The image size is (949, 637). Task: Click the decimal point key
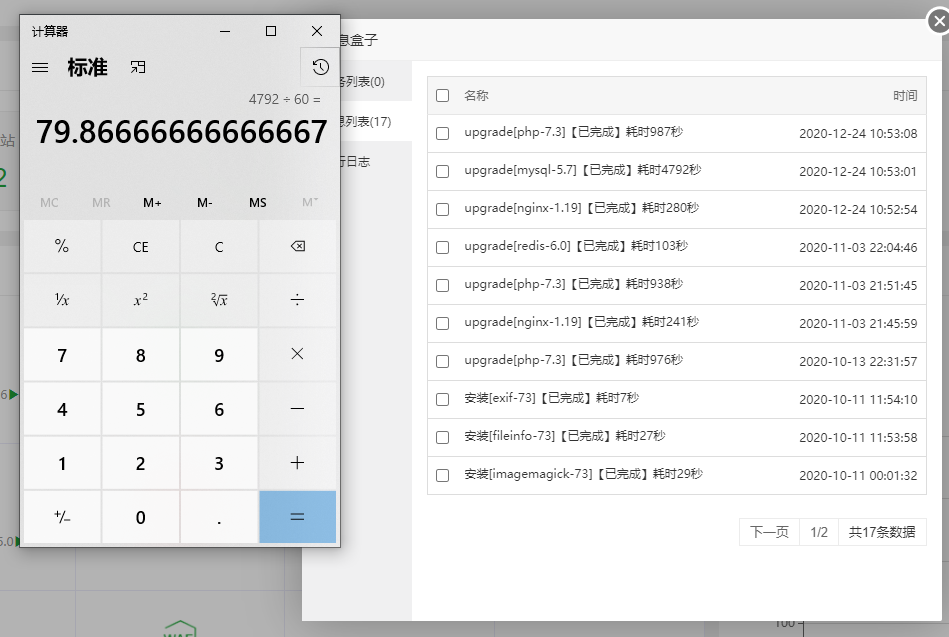click(x=219, y=517)
